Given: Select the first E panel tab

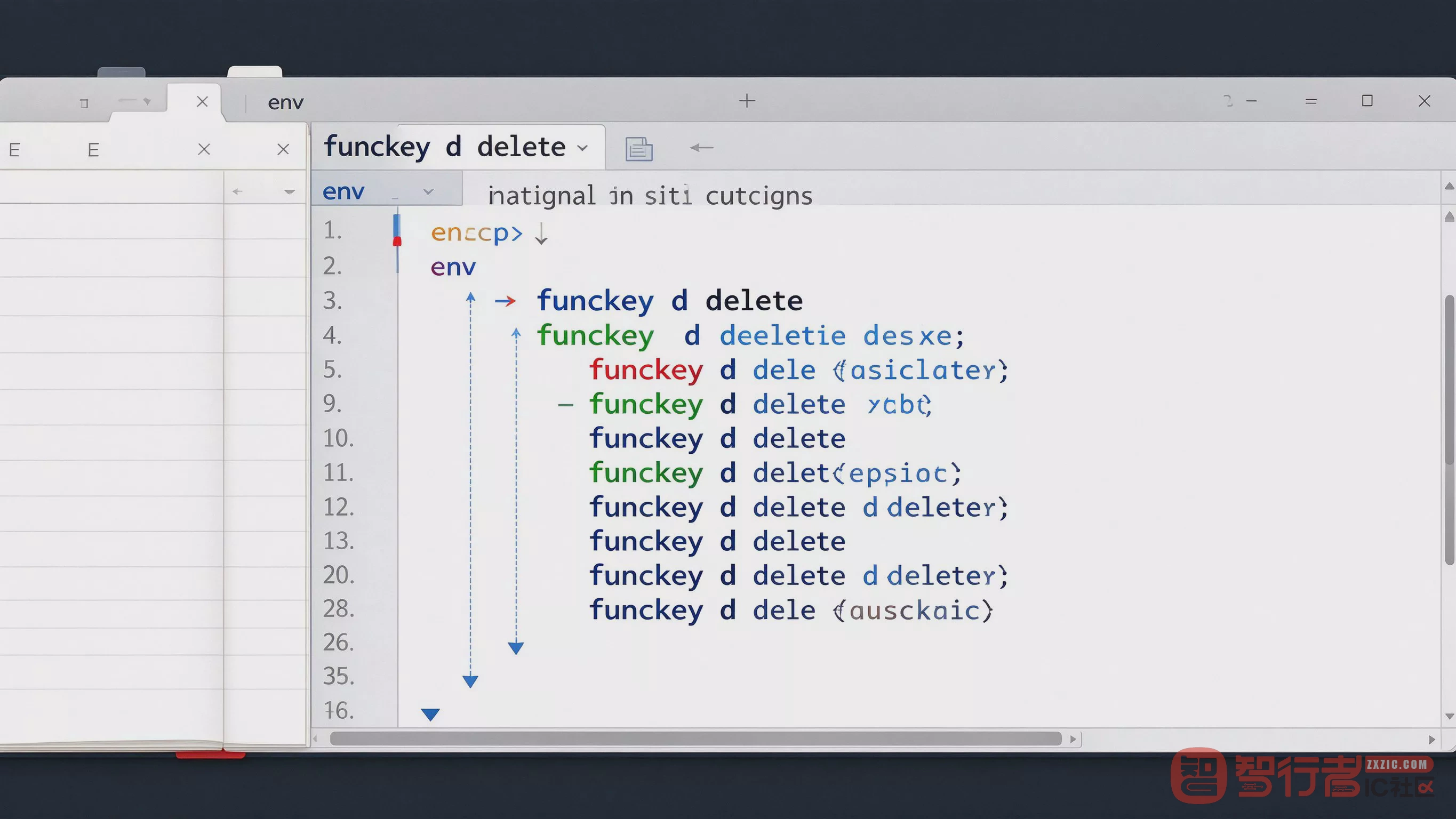Looking at the screenshot, I should 15,150.
